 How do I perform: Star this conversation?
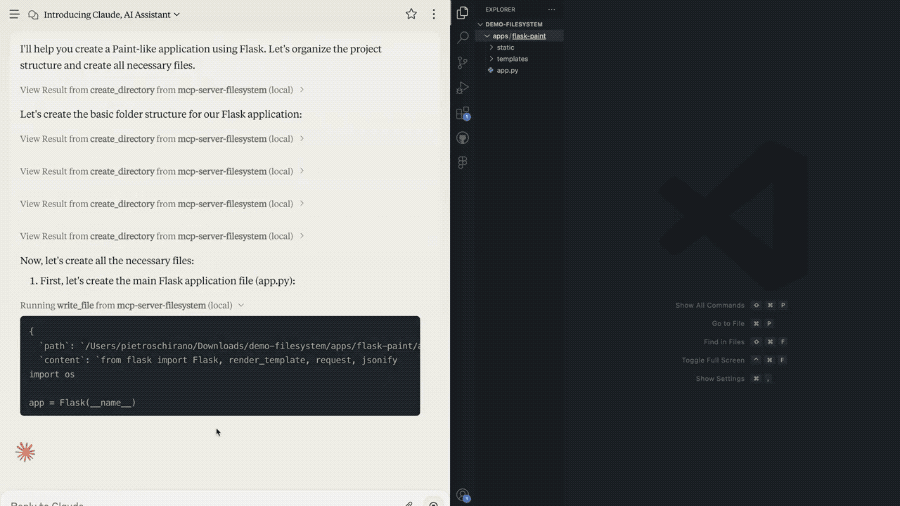pos(411,14)
